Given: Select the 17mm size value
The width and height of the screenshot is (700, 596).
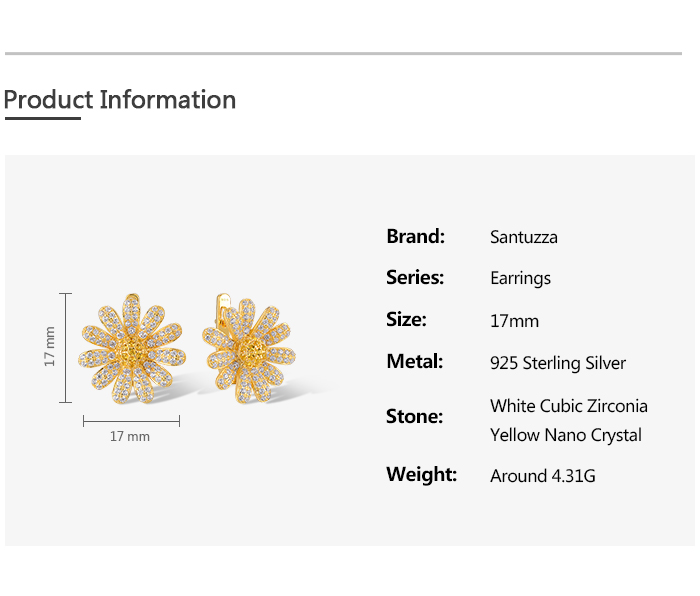Looking at the screenshot, I should click(x=514, y=321).
